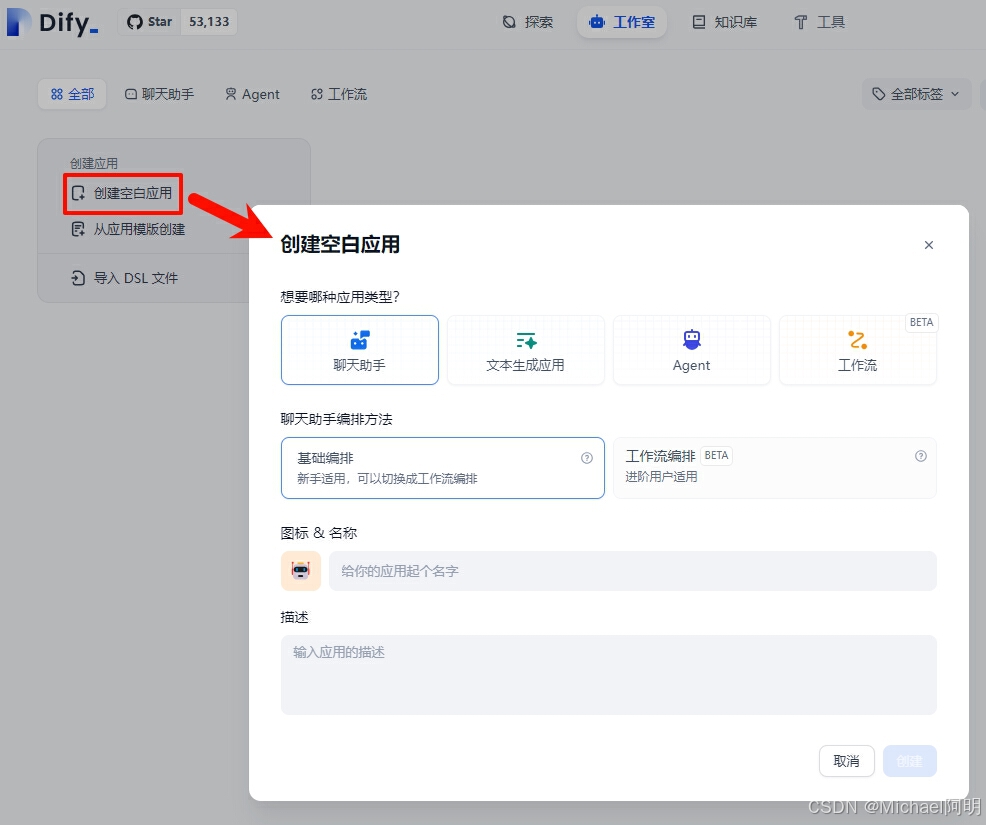Click the Agent filter person icon

point(231,94)
